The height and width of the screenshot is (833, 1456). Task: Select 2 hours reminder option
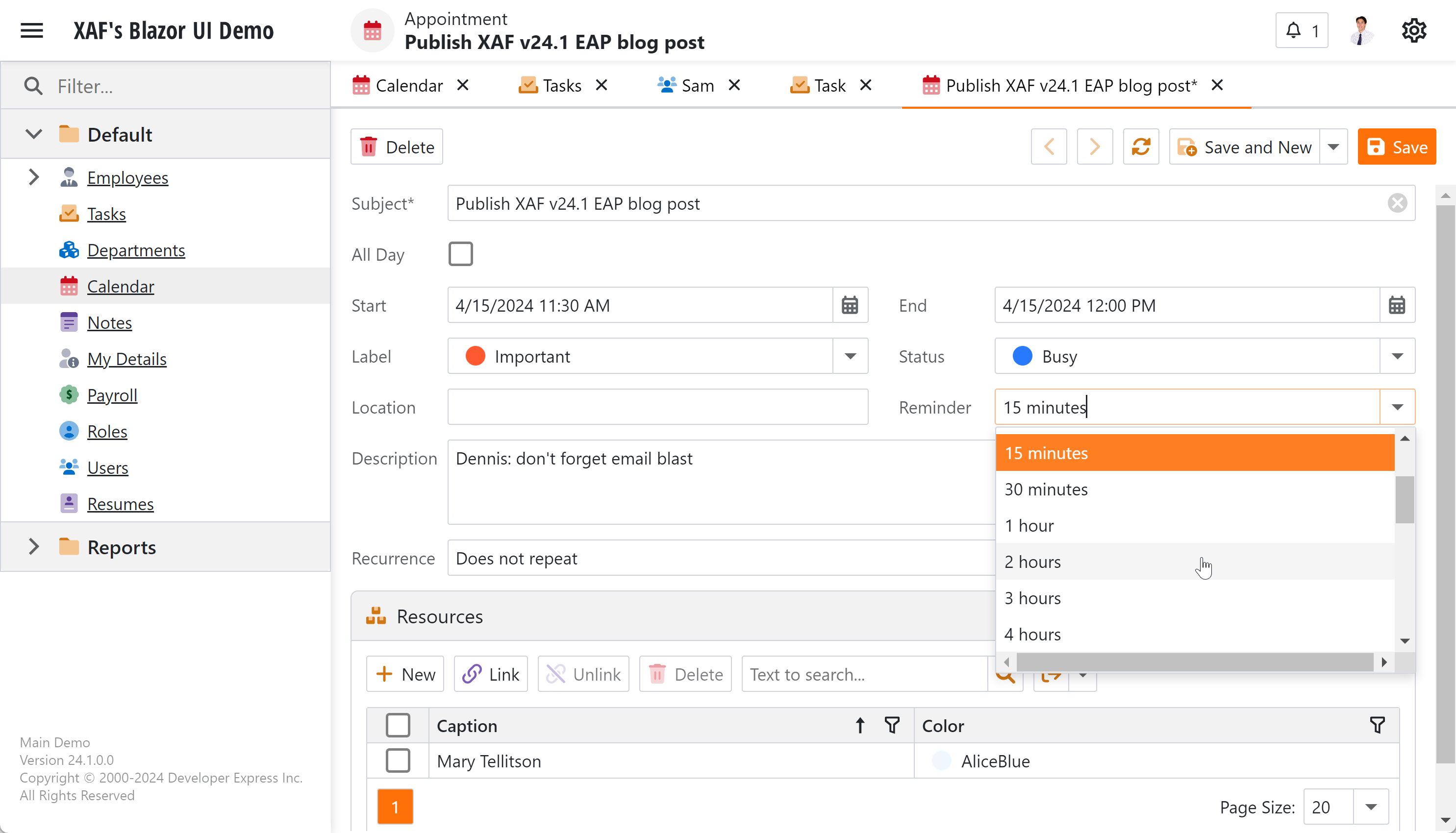click(x=1033, y=562)
